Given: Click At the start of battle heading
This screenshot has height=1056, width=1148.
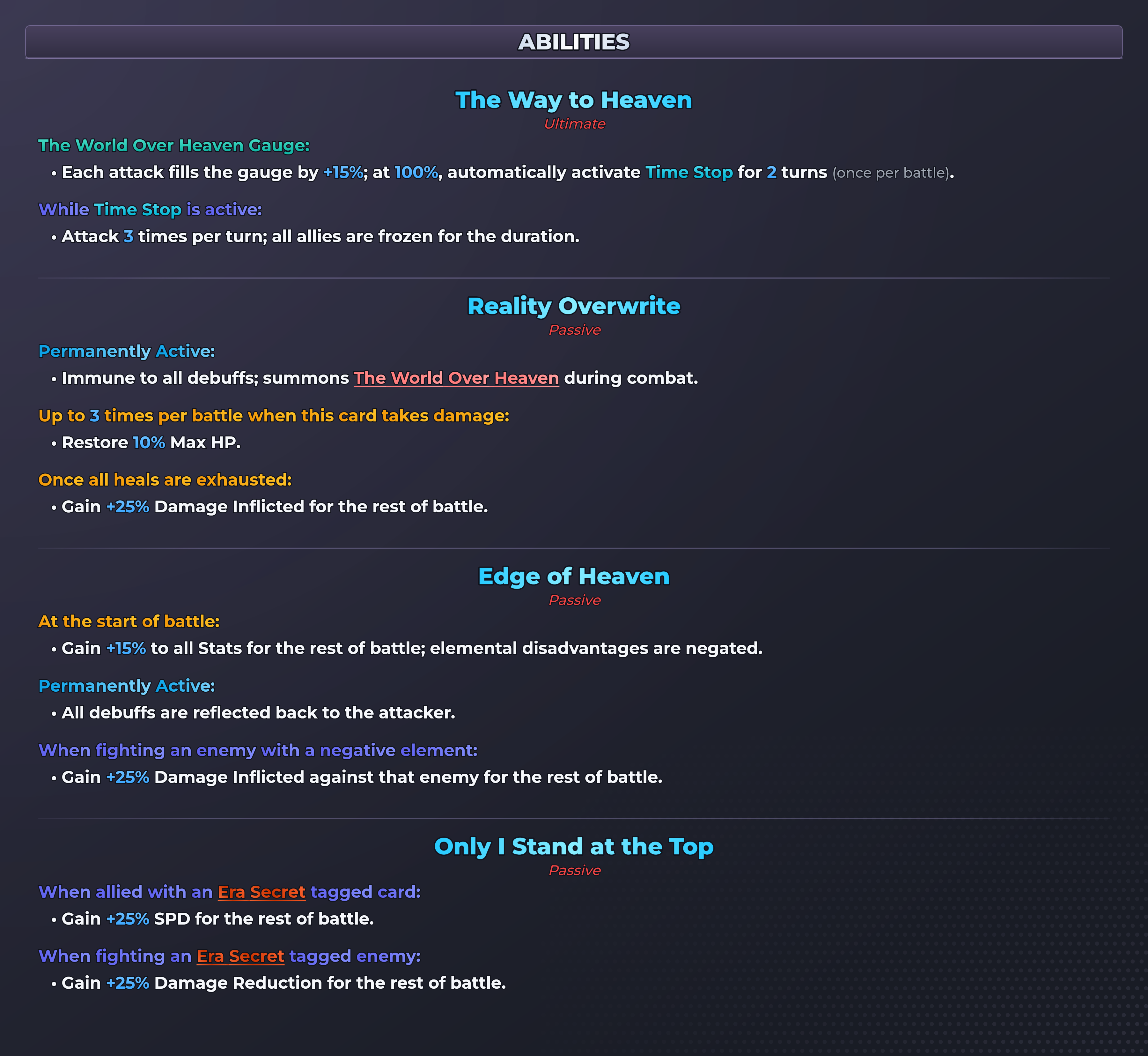Looking at the screenshot, I should [129, 622].
